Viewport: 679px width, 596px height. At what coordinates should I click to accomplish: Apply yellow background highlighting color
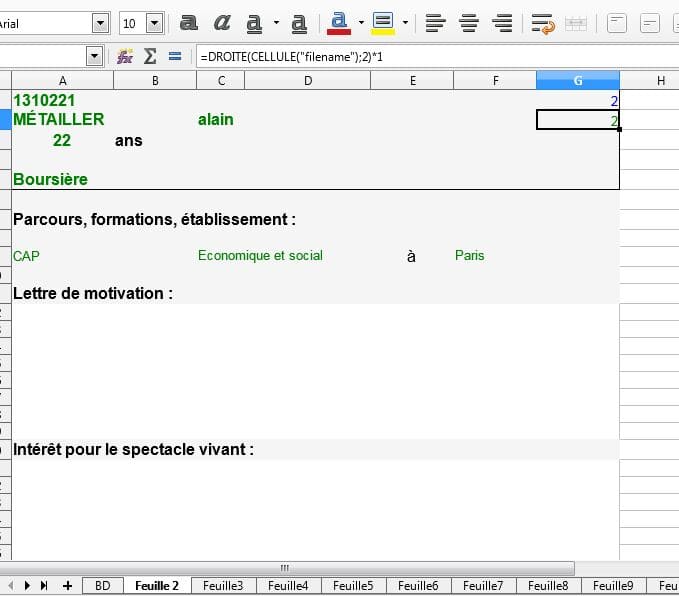pyautogui.click(x=383, y=23)
